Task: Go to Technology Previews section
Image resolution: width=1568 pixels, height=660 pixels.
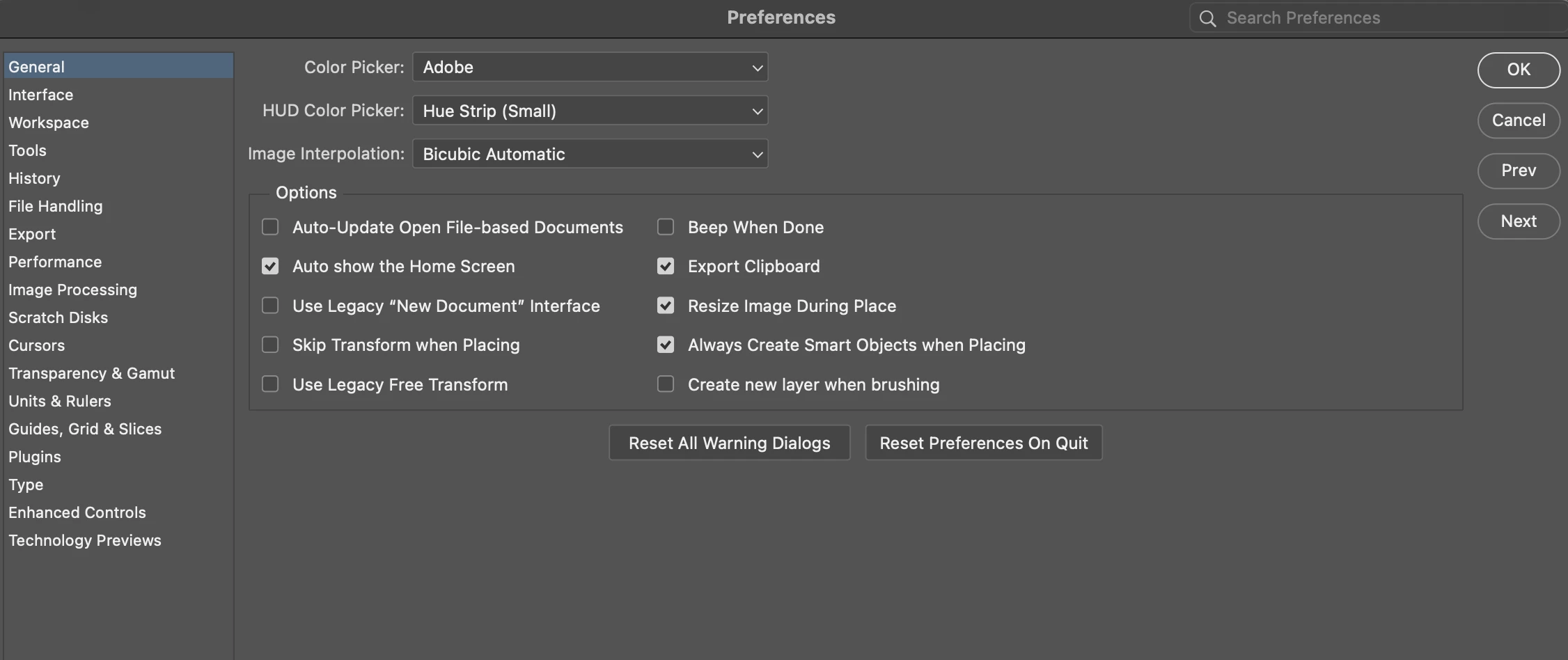Action: [x=85, y=540]
